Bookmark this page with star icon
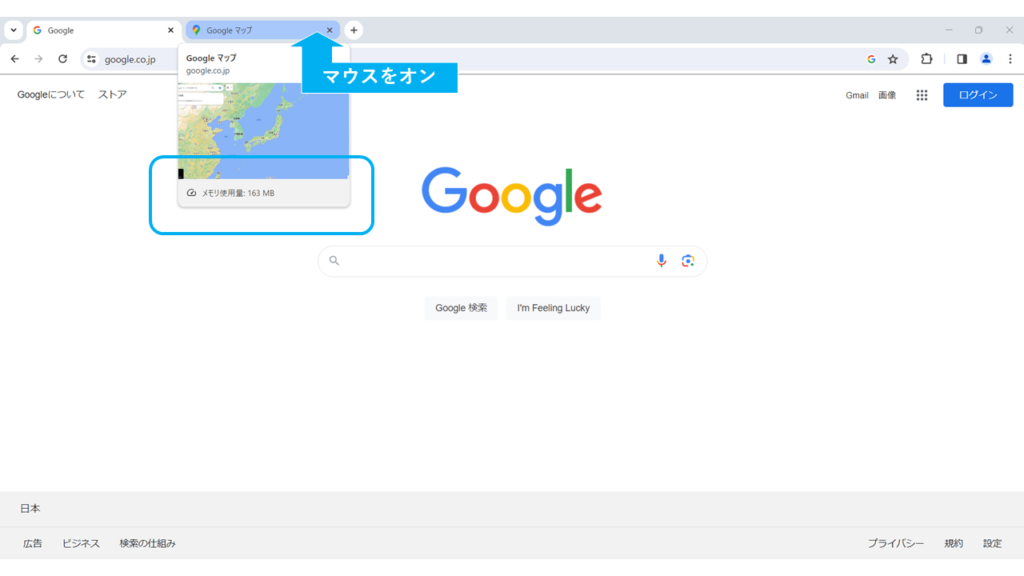 coord(893,59)
